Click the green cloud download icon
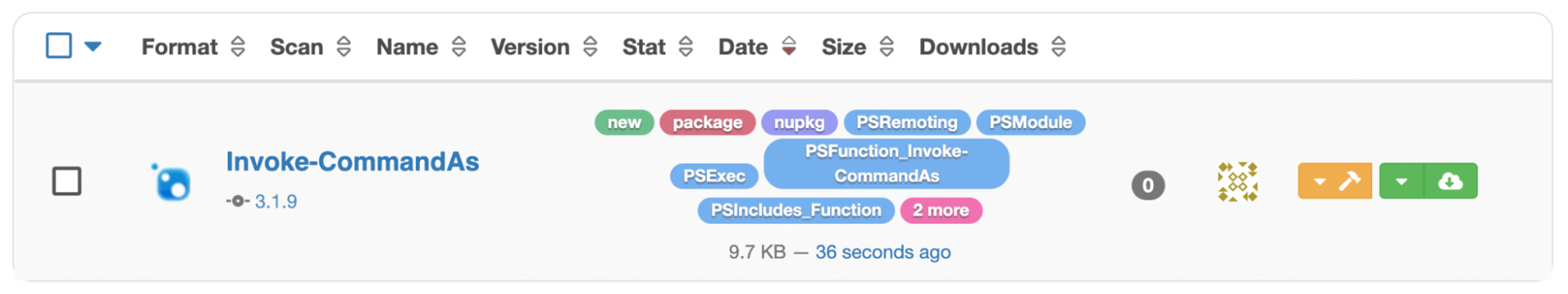1568x294 pixels. coord(1450,181)
